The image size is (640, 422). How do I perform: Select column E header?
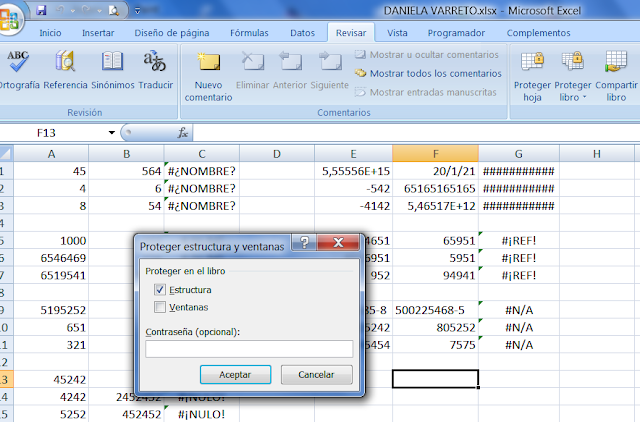click(353, 154)
